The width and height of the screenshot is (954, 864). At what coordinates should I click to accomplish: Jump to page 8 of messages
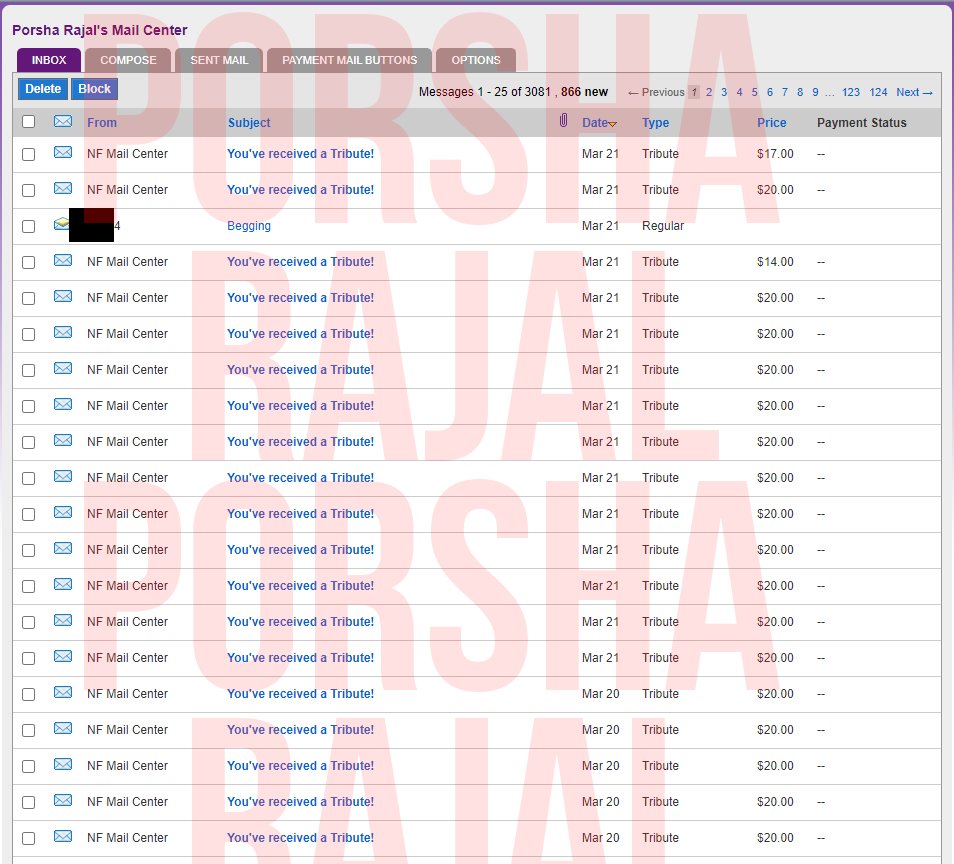tap(800, 92)
